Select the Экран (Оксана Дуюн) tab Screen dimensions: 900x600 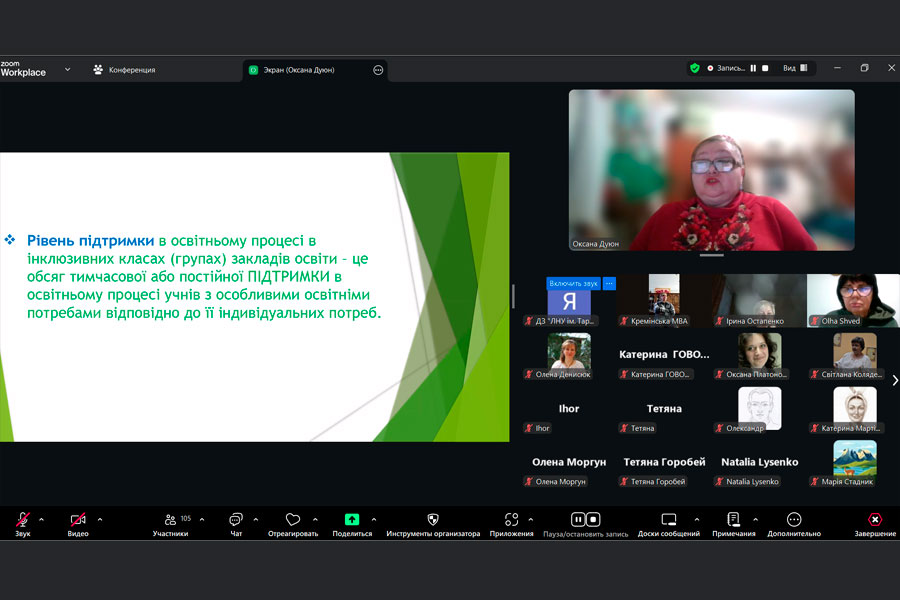(x=305, y=70)
